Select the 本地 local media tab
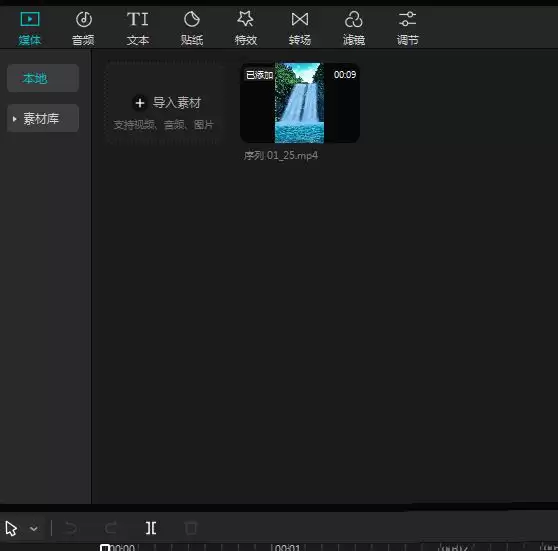The image size is (558, 551). click(x=43, y=78)
